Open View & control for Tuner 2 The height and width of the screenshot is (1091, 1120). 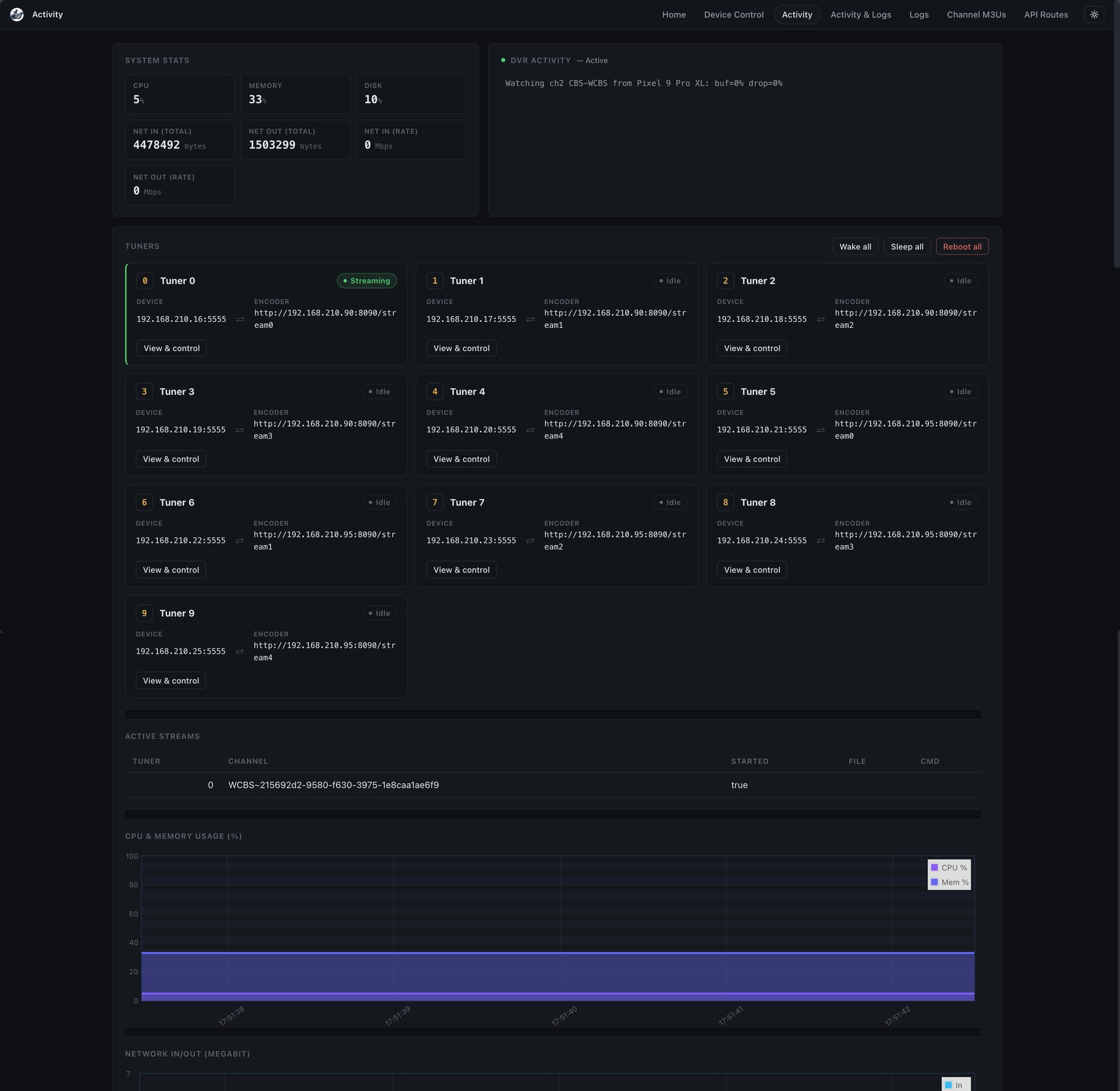(752, 348)
